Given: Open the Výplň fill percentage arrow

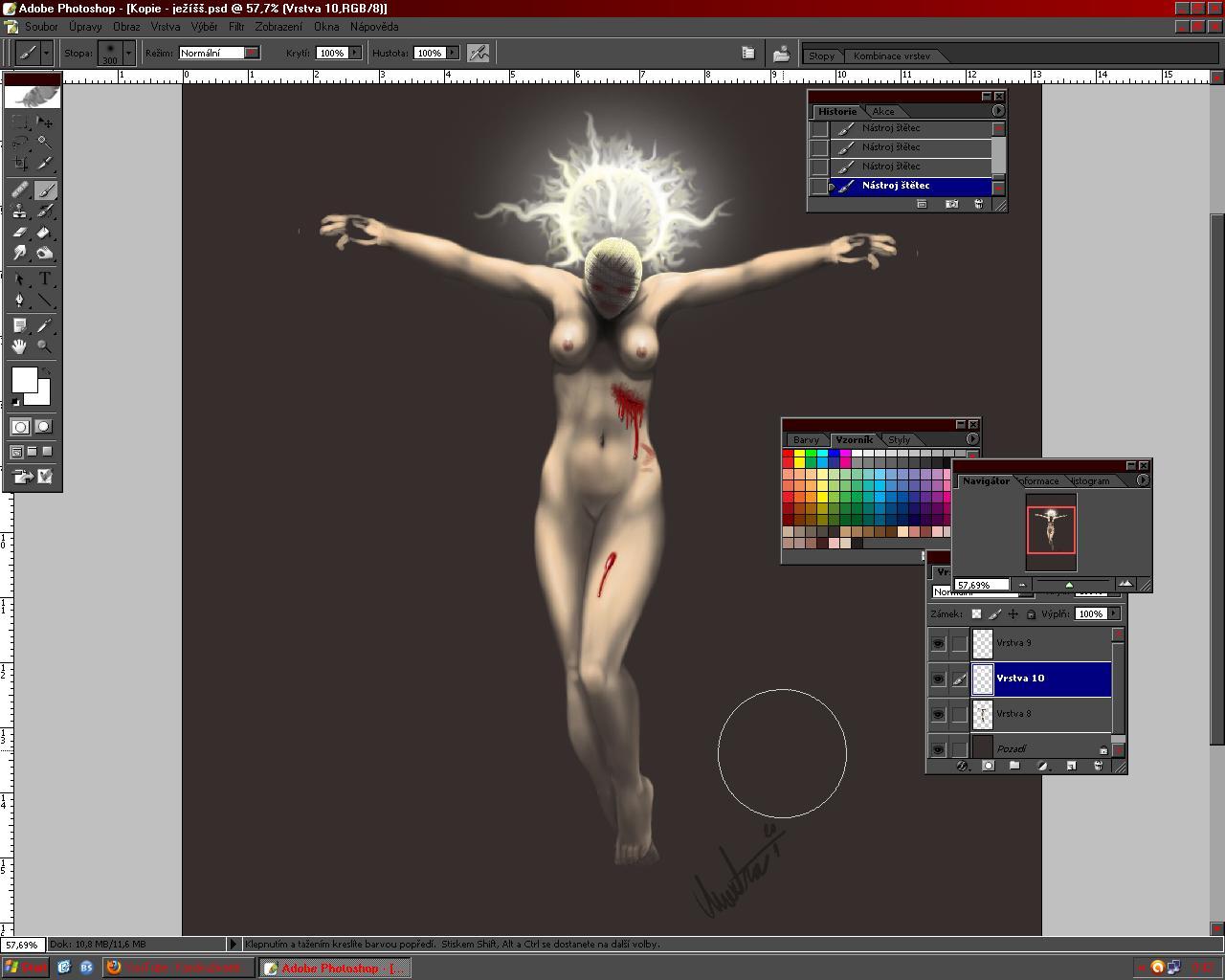Looking at the screenshot, I should pos(1113,614).
